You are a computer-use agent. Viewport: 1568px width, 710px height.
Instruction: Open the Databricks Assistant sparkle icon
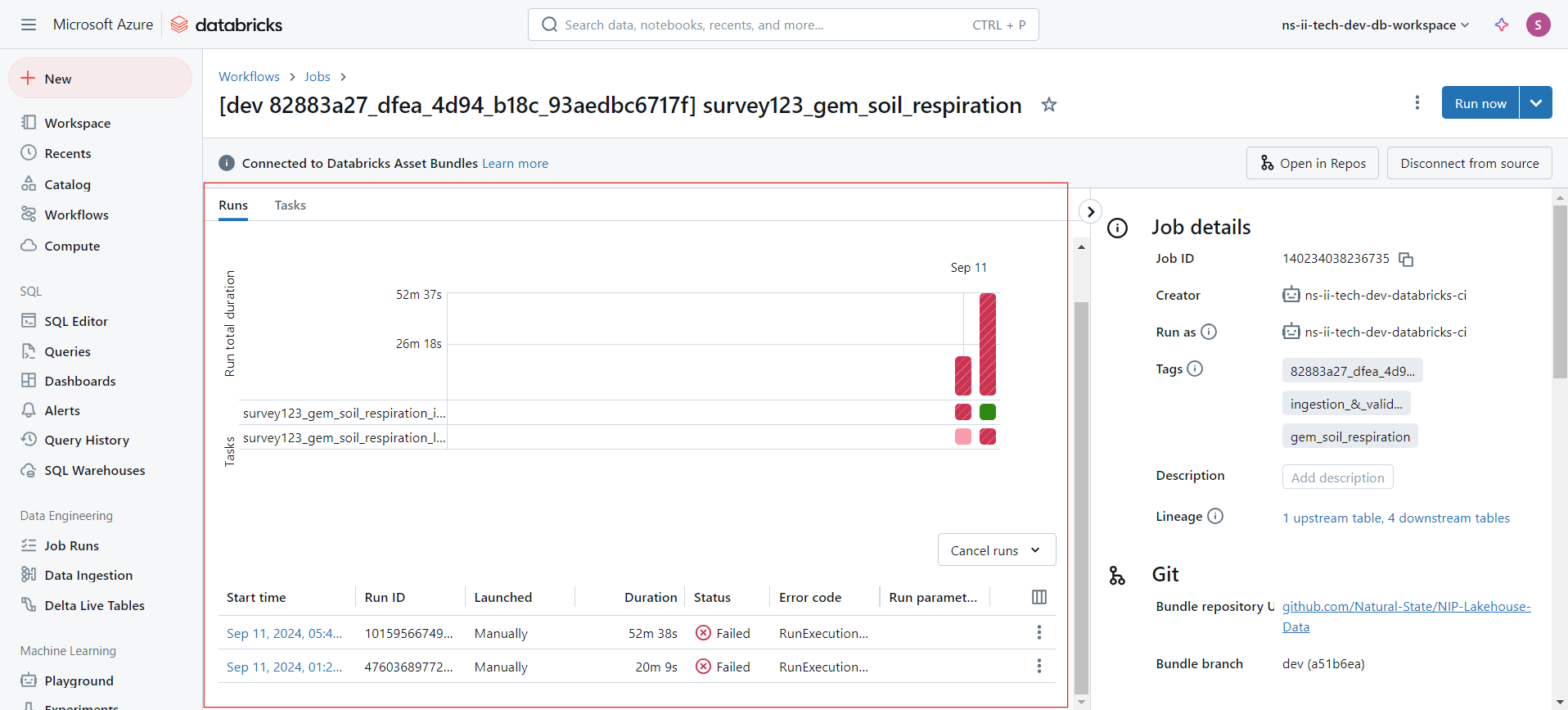tap(1502, 25)
